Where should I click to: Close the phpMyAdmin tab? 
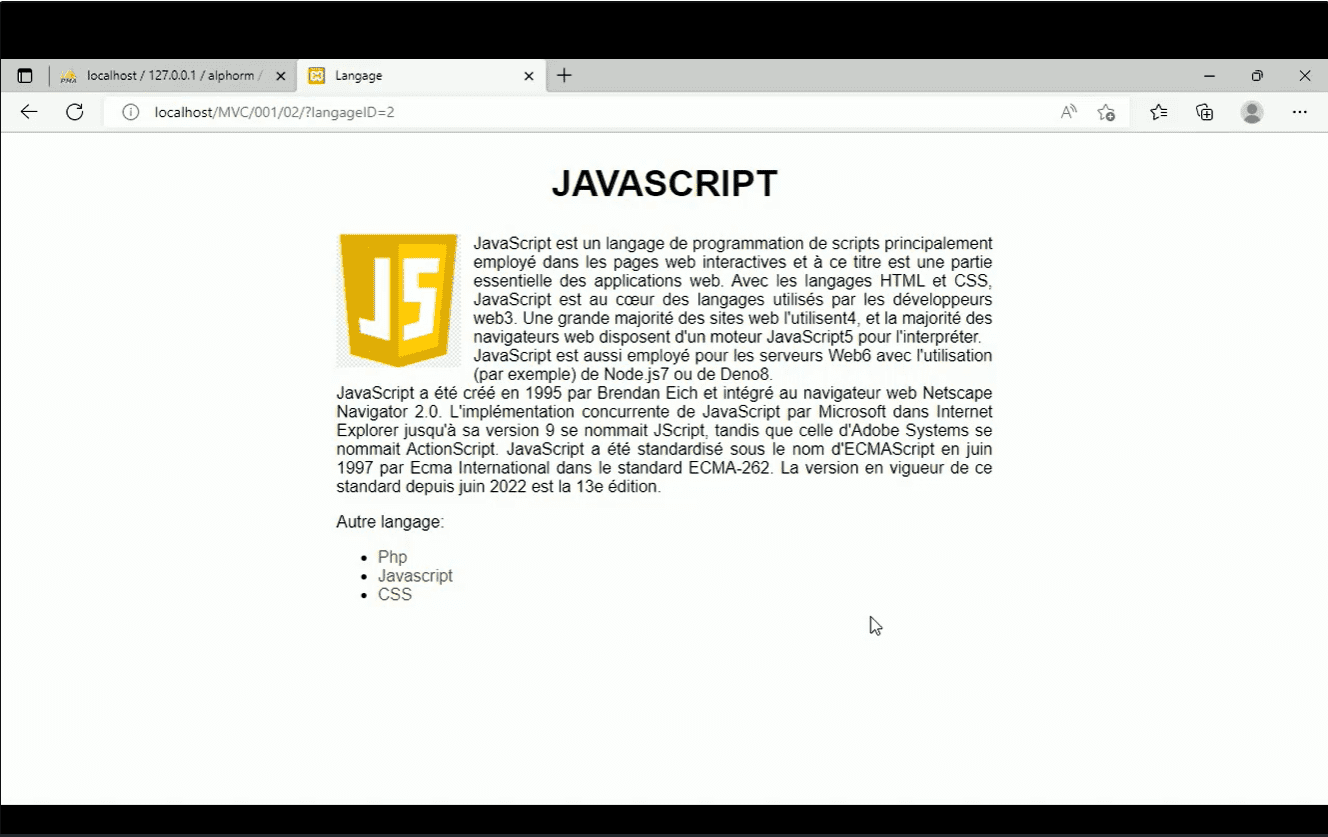click(x=281, y=74)
